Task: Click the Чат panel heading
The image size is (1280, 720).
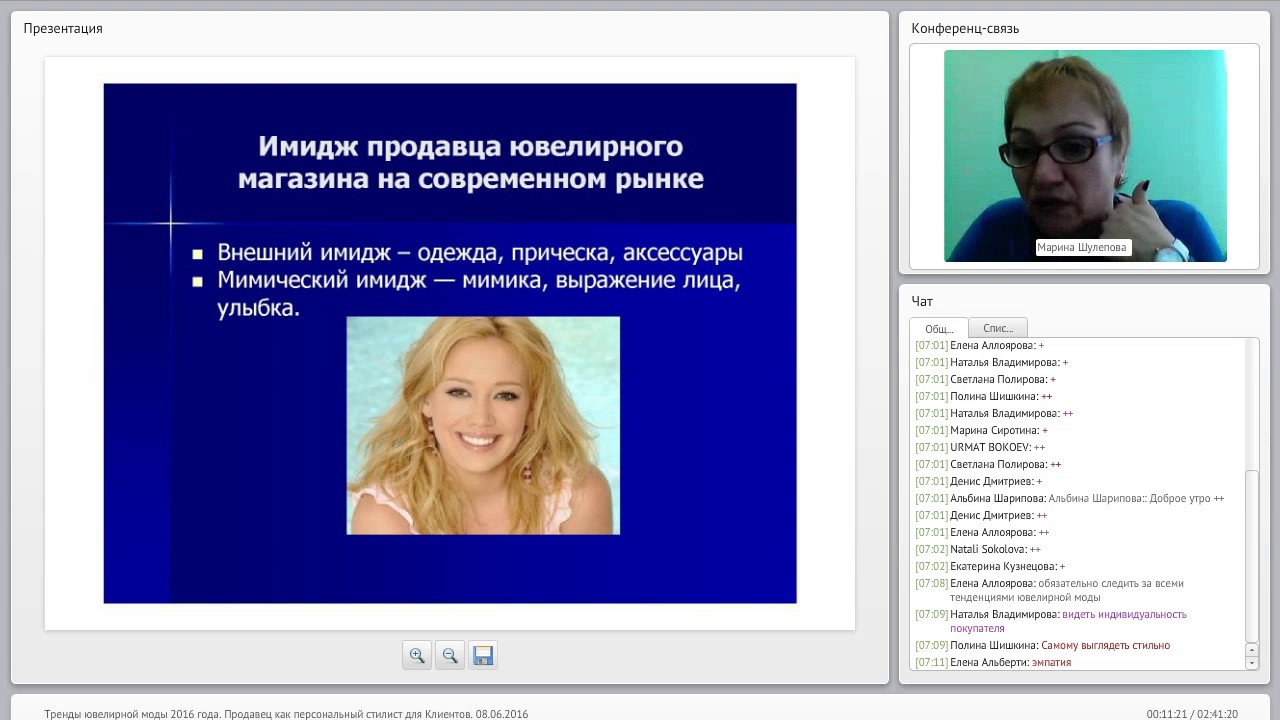Action: 922,301
